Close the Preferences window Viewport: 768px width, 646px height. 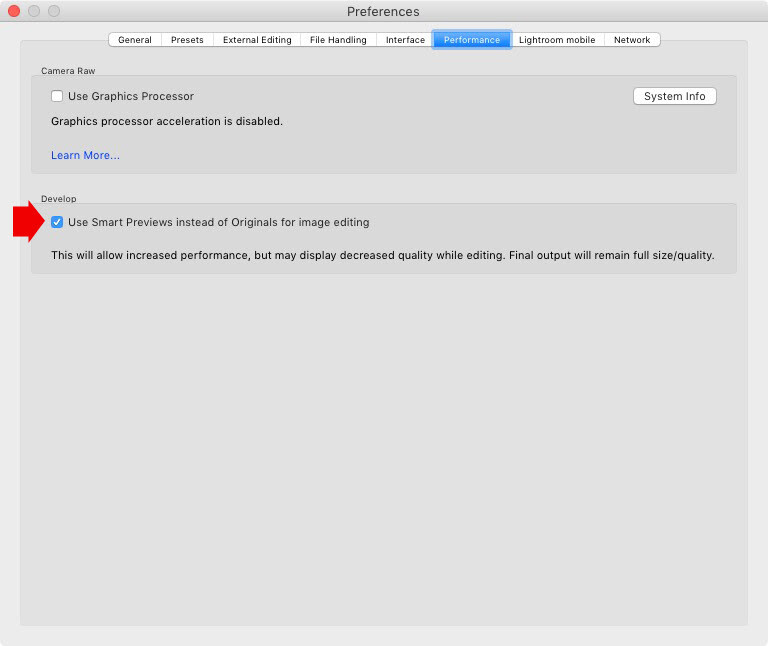tap(14, 11)
